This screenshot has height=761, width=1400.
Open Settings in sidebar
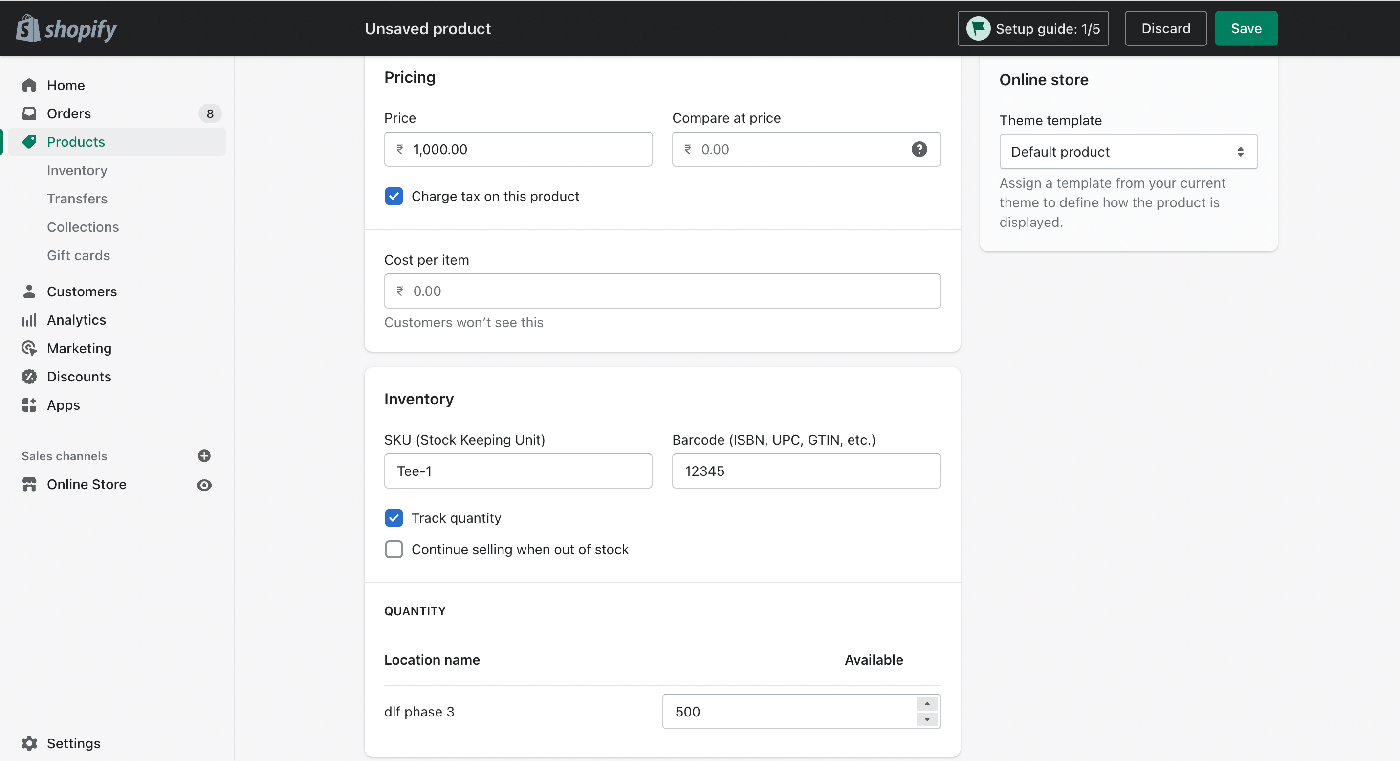pos(74,743)
